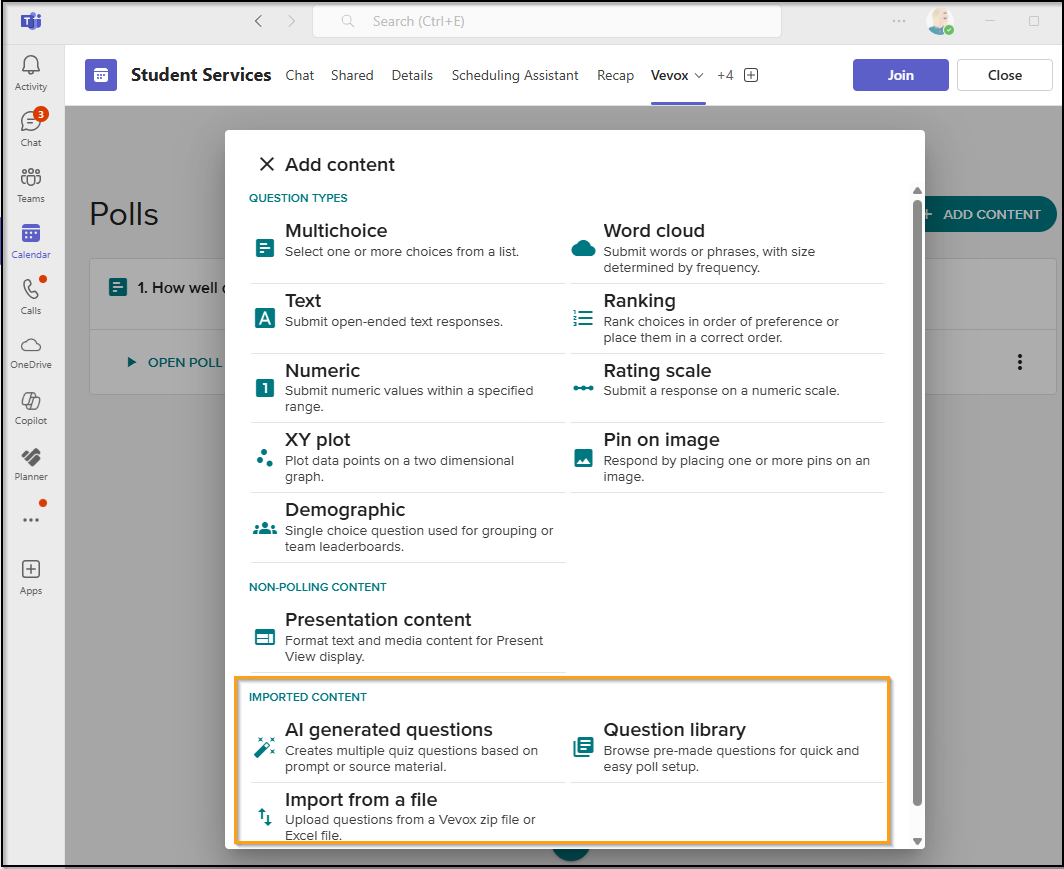Click the dialog scrollbar up arrow
Screen dimensions: 1064x869
click(917, 191)
